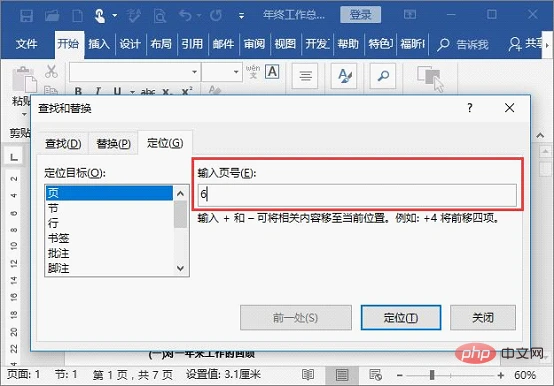Click the 关闭 button in the dialog
Viewport: 554px width, 386px height.
[483, 318]
